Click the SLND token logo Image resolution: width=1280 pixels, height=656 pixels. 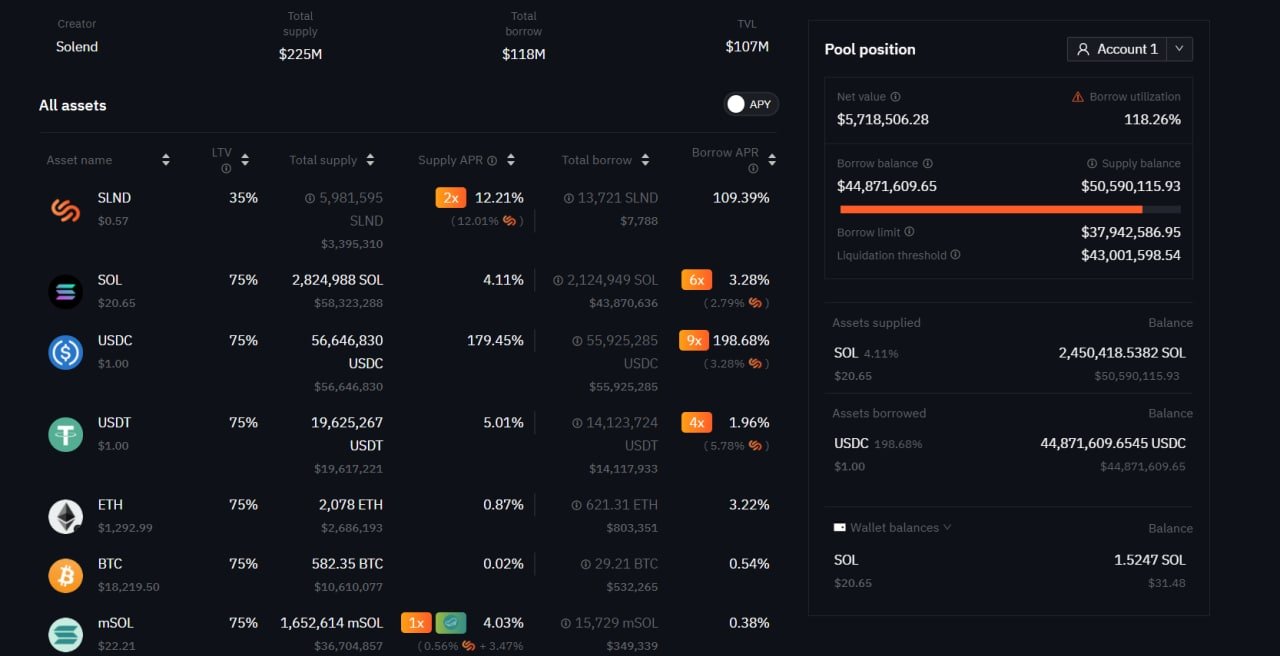(65, 209)
